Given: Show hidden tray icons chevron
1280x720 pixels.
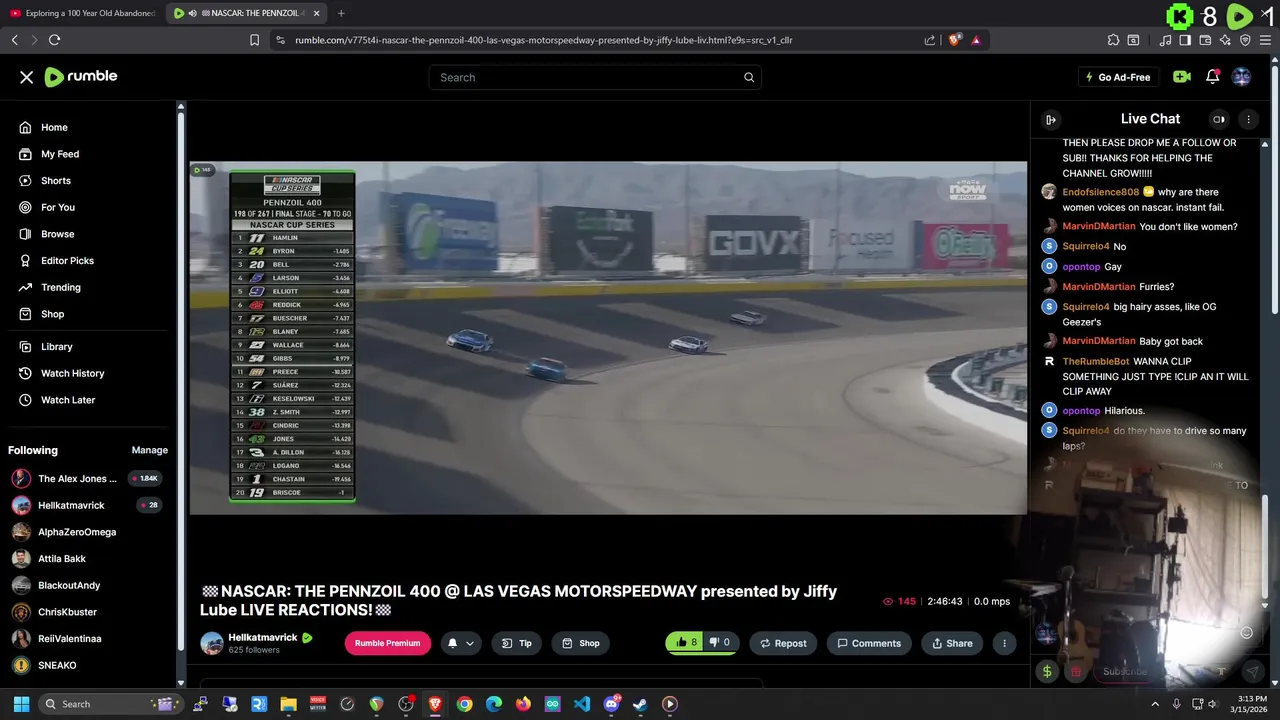Looking at the screenshot, I should (1155, 704).
